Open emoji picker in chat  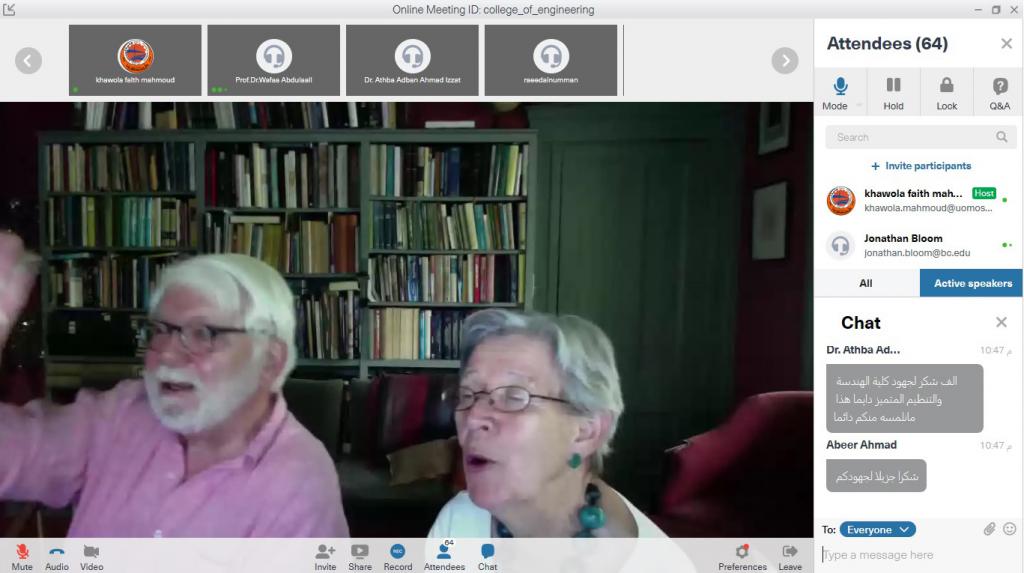(x=1009, y=529)
